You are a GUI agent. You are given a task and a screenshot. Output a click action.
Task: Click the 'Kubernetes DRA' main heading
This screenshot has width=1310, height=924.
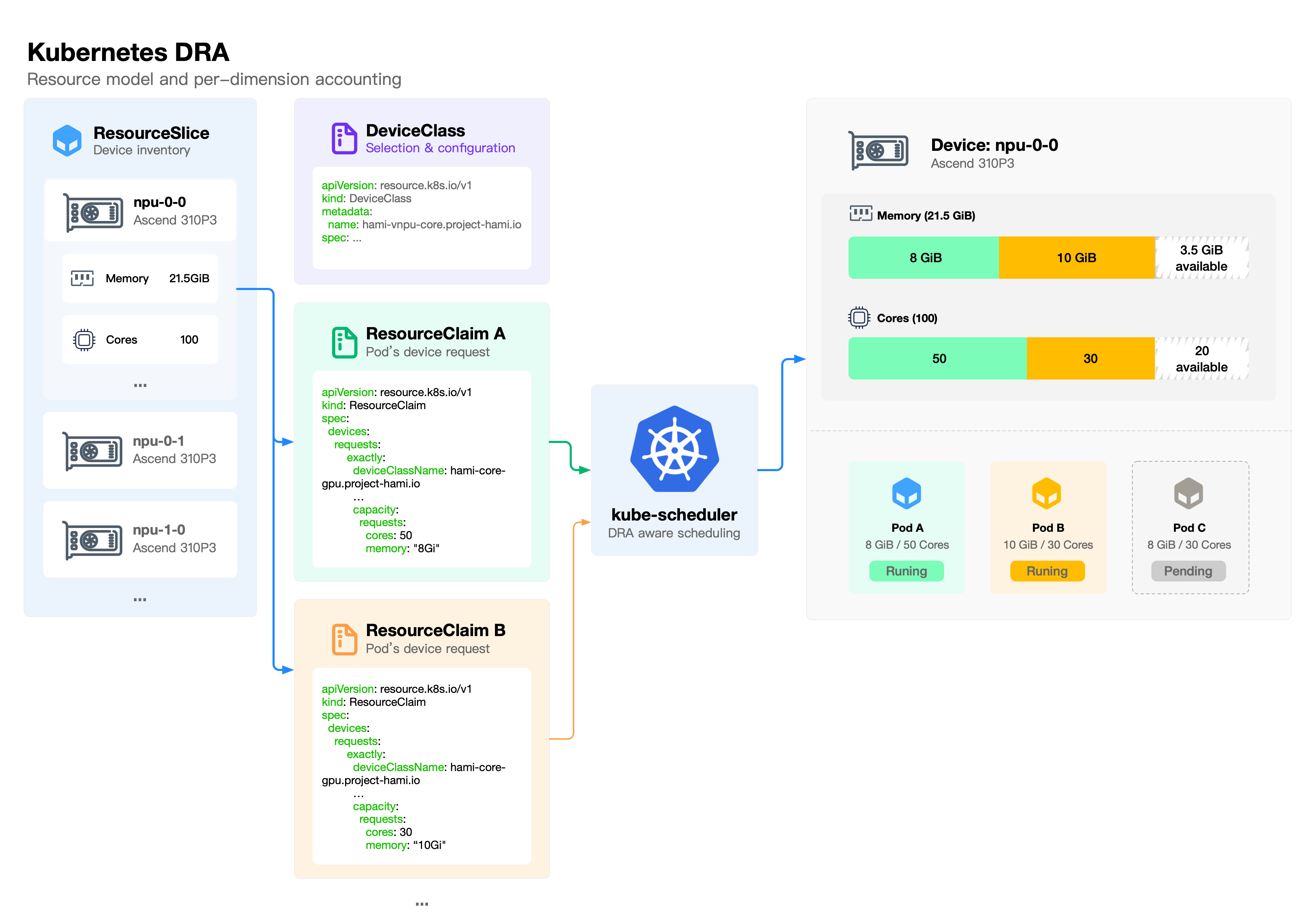tap(128, 53)
